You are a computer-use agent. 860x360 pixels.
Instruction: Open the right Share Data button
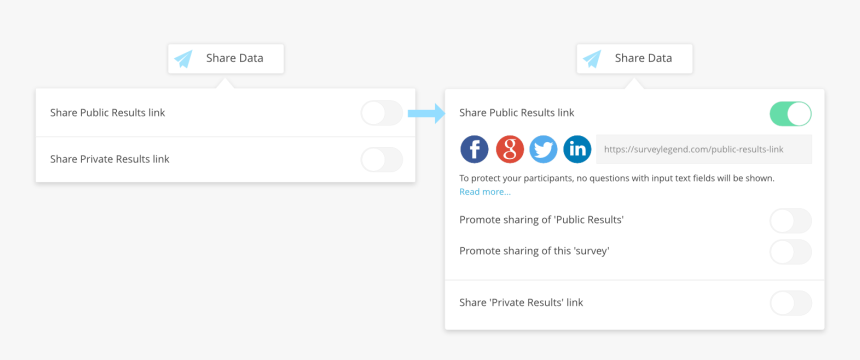[635, 59]
